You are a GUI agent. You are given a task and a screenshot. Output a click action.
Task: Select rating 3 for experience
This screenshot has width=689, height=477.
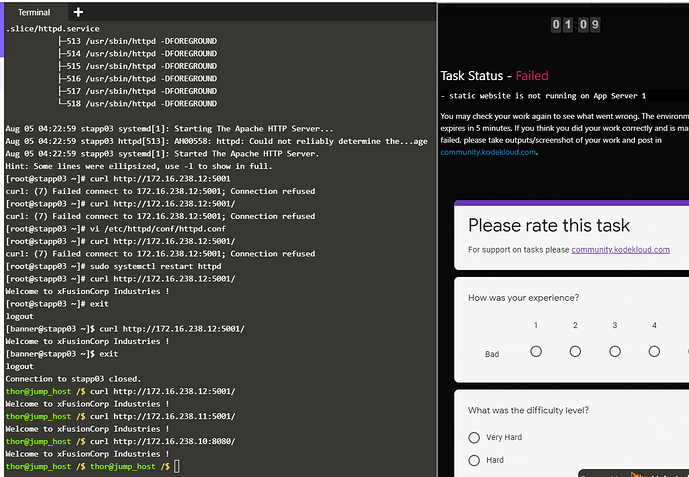[x=615, y=351]
